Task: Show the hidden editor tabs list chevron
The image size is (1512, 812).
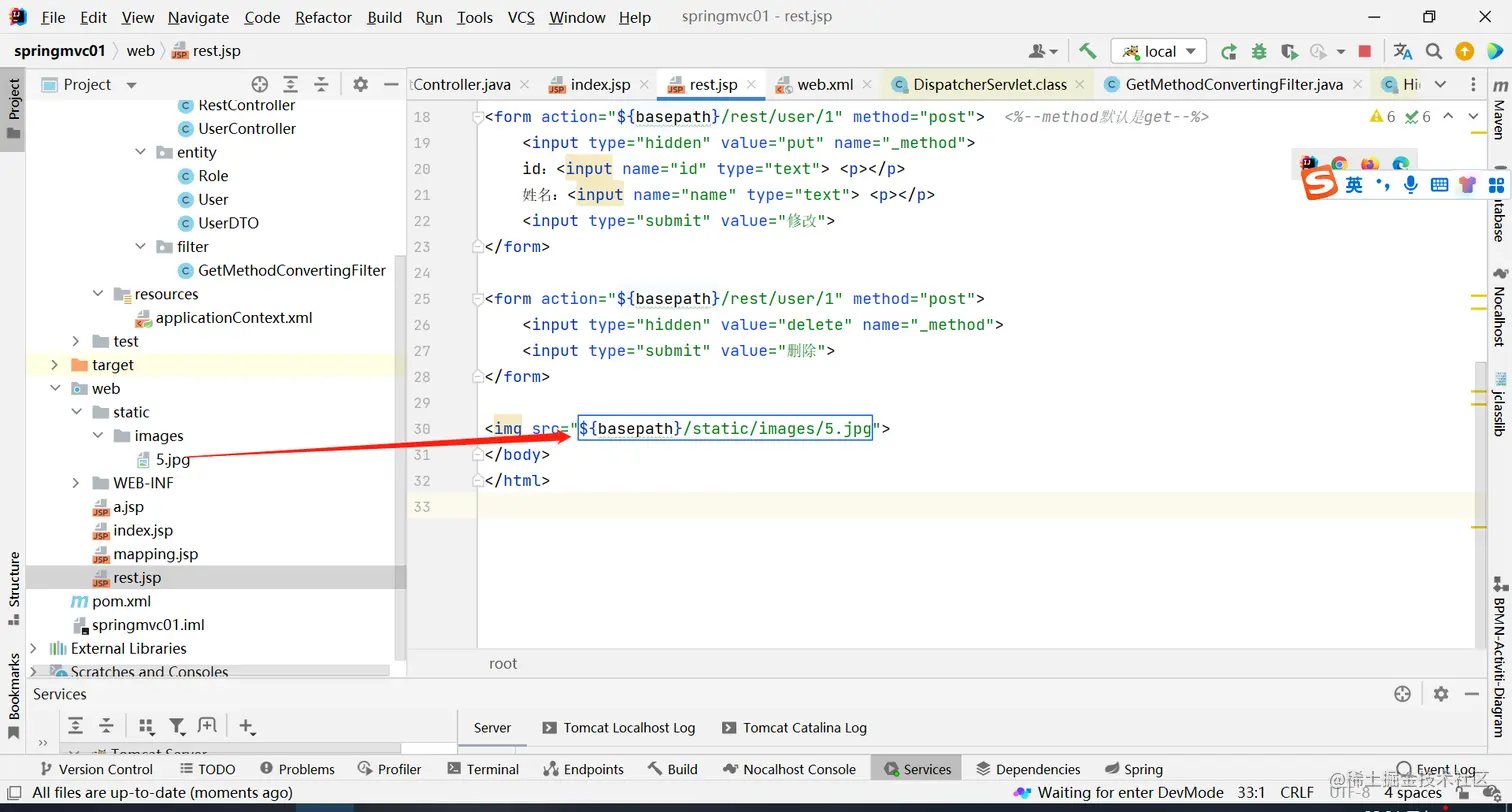Action: point(1440,85)
